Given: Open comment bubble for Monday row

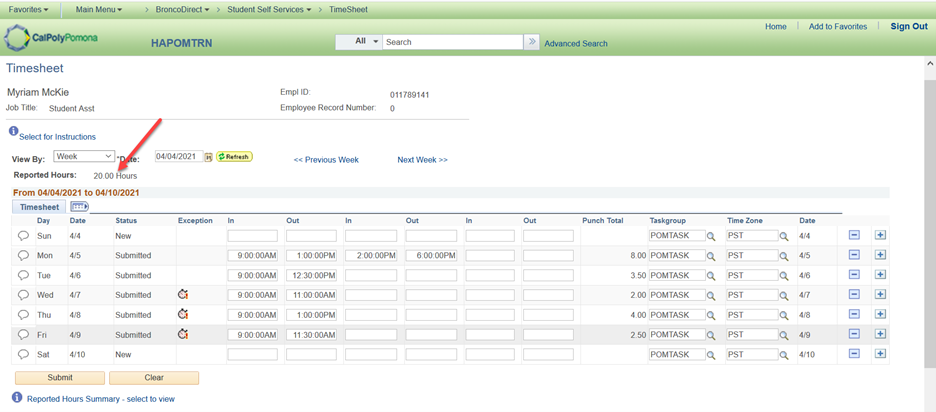Looking at the screenshot, I should point(23,256).
